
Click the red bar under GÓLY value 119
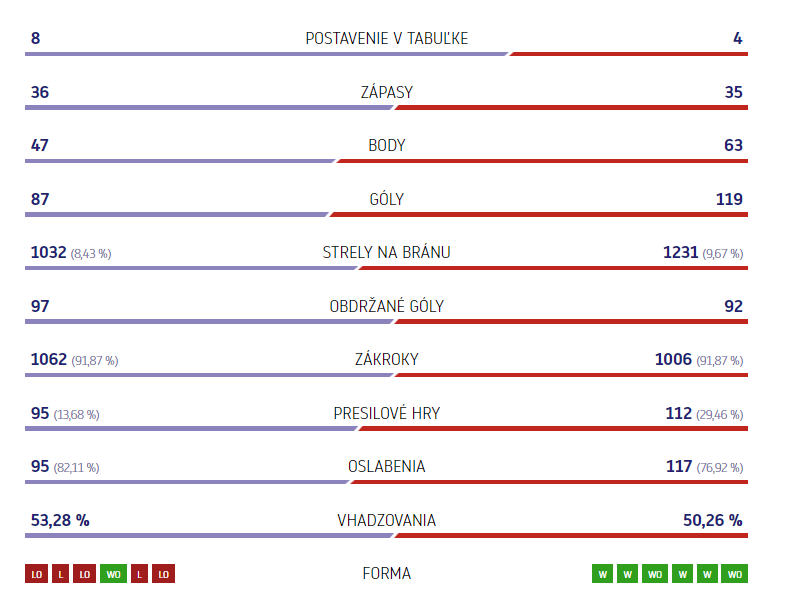pos(539,214)
